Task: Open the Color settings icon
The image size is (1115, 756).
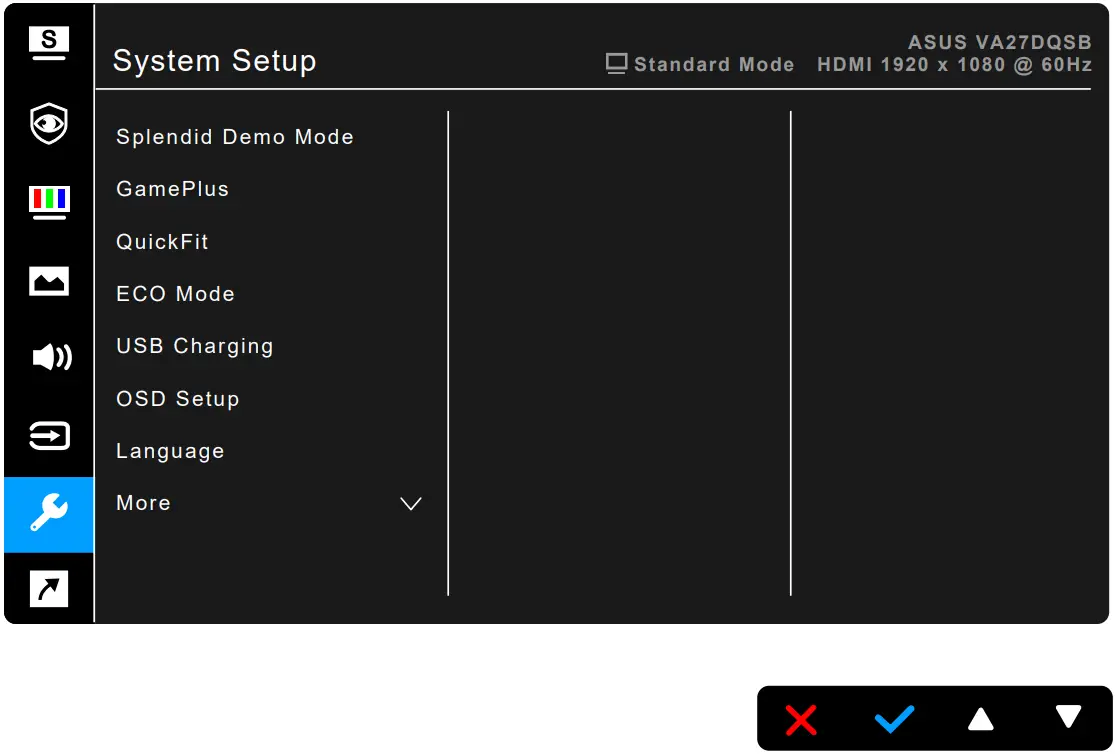Action: click(x=48, y=201)
